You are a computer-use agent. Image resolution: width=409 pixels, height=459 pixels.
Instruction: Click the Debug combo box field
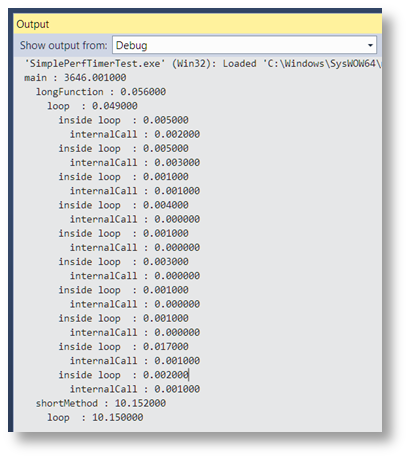(x=244, y=45)
